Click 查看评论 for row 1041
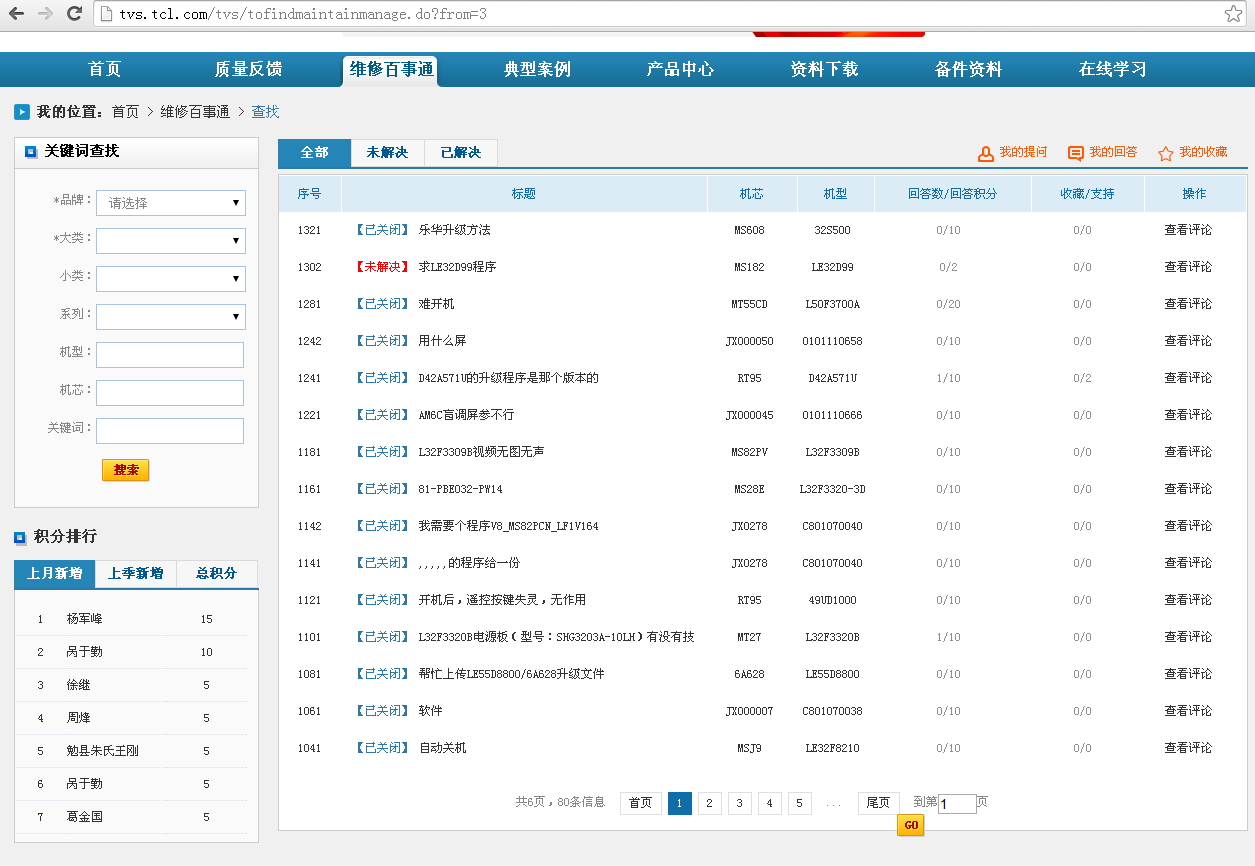This screenshot has height=866, width=1255. (x=1188, y=748)
